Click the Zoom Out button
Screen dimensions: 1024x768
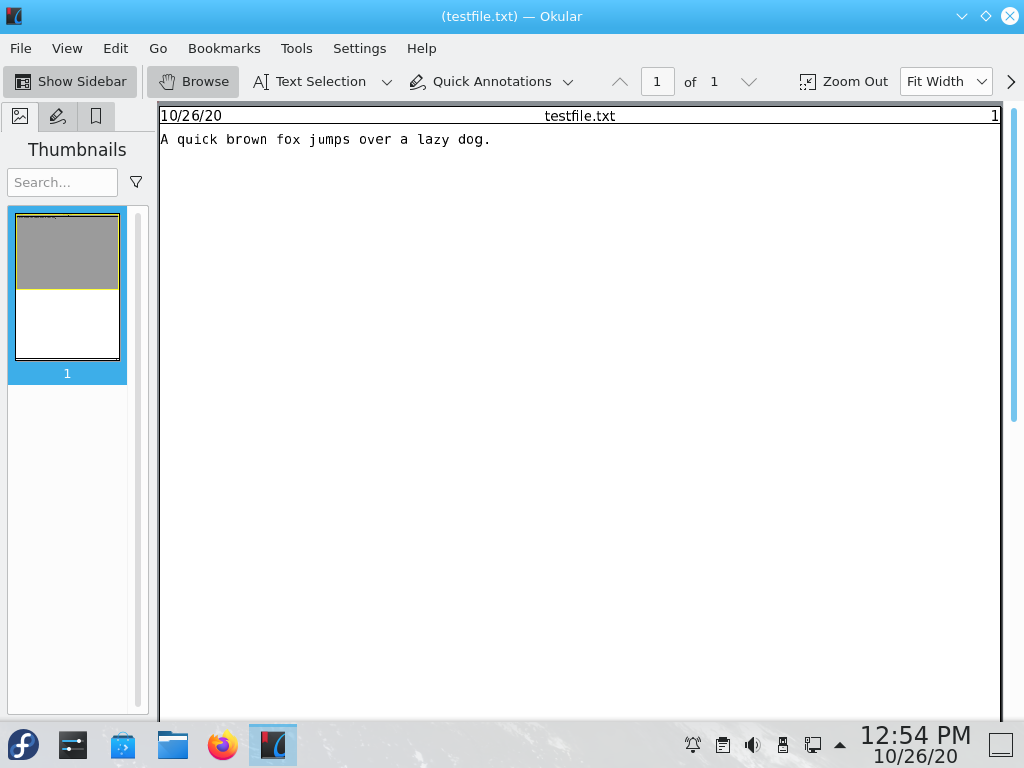pos(843,82)
